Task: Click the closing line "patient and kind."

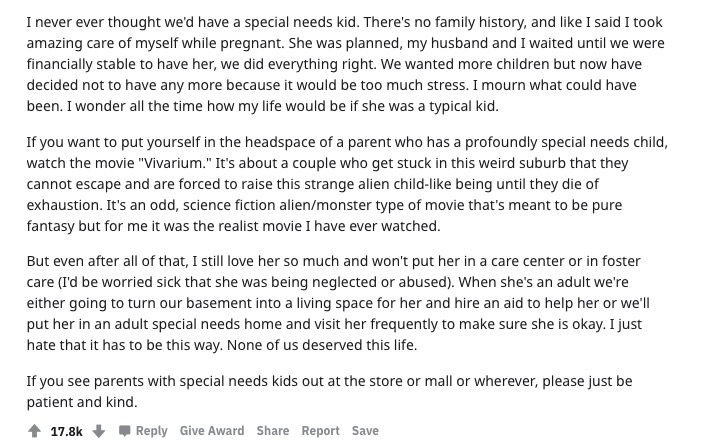Action: click(82, 402)
